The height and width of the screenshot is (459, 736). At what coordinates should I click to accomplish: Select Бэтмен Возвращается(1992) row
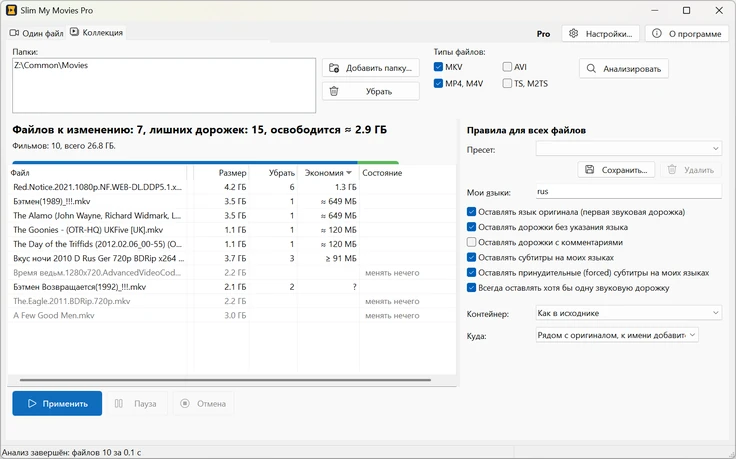(232, 287)
